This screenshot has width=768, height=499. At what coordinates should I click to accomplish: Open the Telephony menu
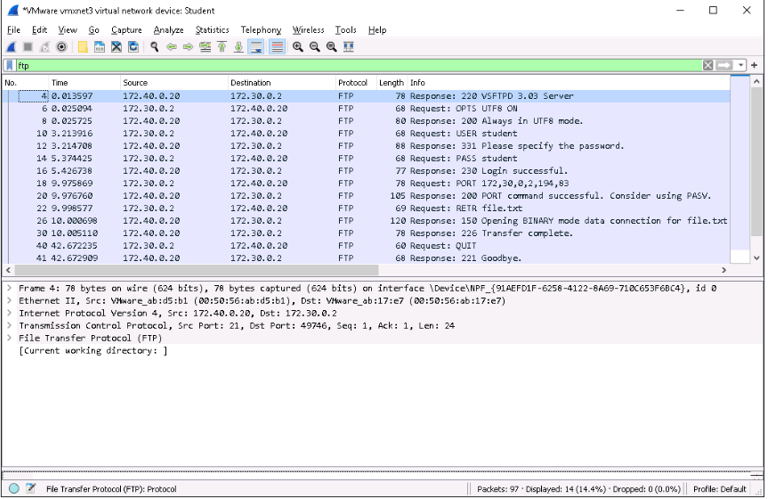[261, 30]
